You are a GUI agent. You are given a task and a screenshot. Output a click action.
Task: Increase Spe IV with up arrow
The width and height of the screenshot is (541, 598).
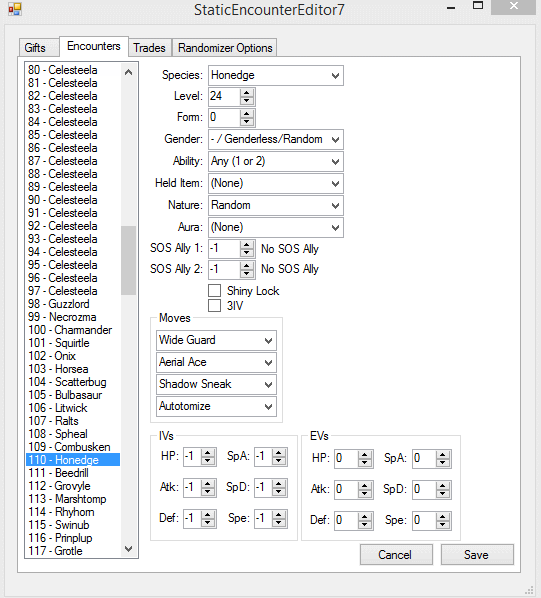(279, 515)
